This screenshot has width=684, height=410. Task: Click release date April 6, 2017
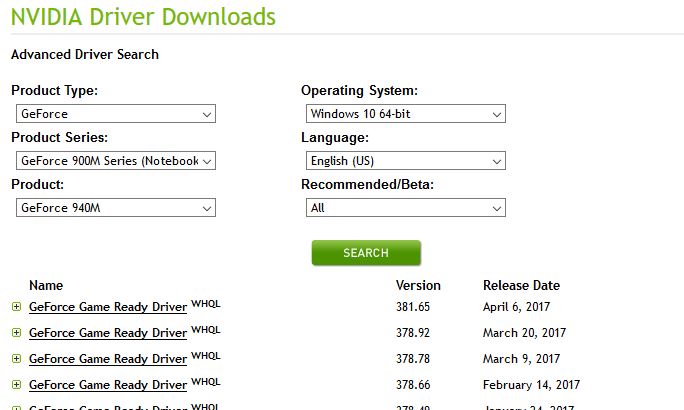516,307
